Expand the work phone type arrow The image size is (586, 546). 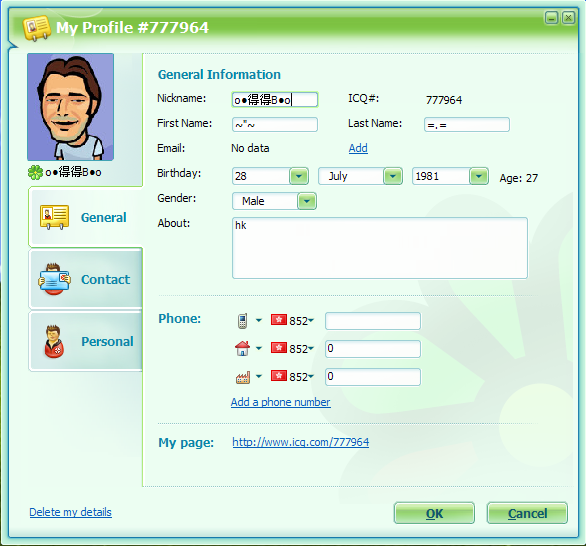pyautogui.click(x=259, y=376)
